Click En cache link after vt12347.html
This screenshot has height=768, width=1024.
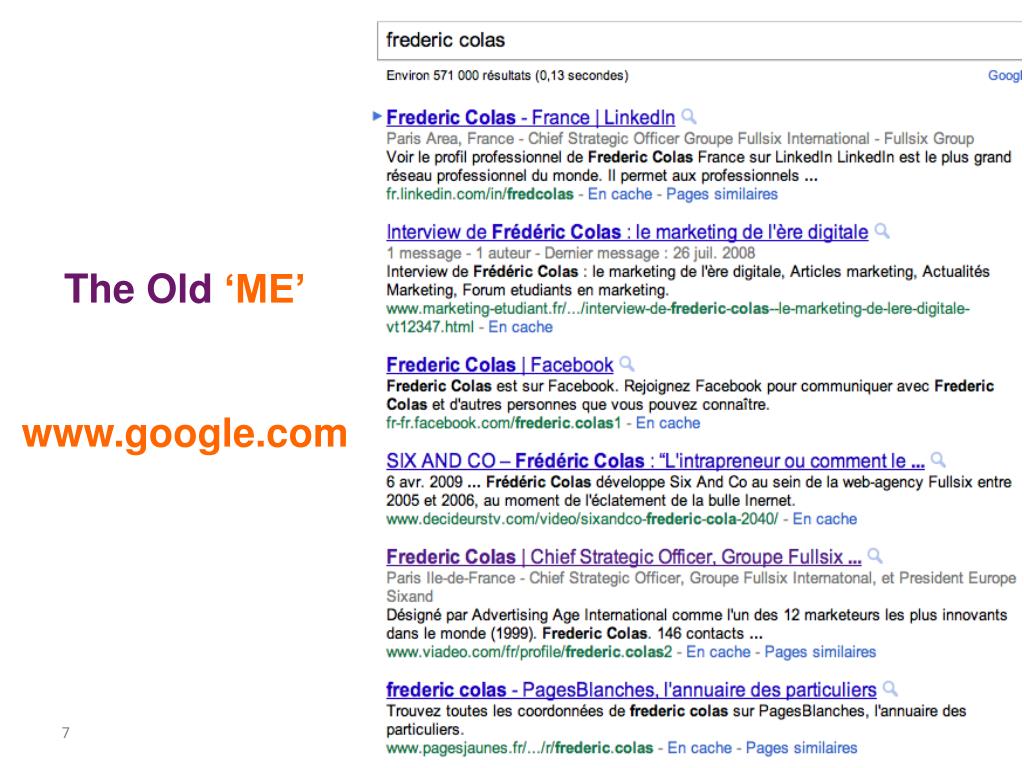point(520,327)
